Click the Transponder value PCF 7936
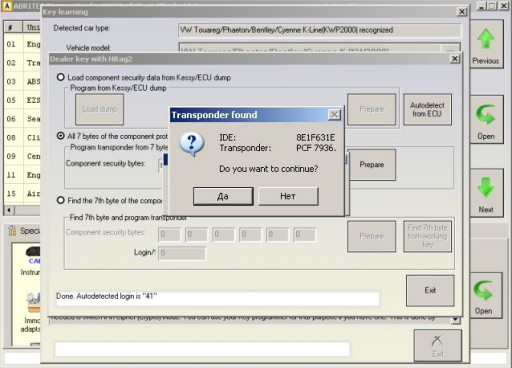The height and width of the screenshot is (368, 512). 316,148
